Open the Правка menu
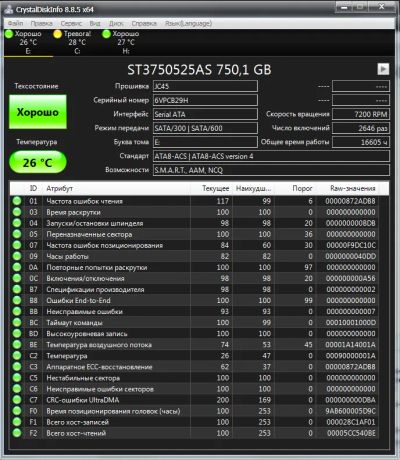 (x=41, y=23)
